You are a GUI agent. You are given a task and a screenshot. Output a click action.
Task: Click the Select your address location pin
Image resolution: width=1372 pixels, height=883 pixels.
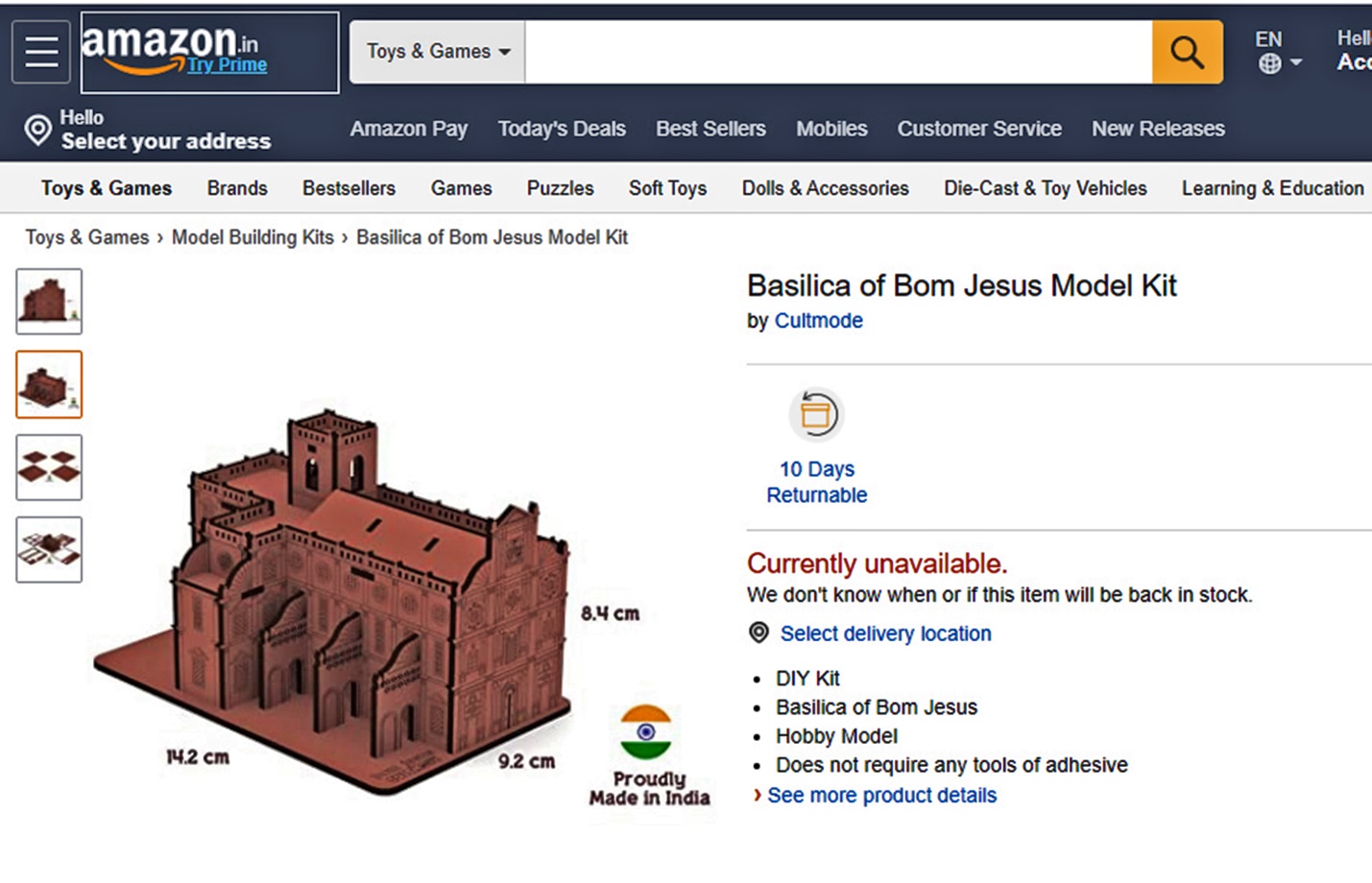(36, 129)
